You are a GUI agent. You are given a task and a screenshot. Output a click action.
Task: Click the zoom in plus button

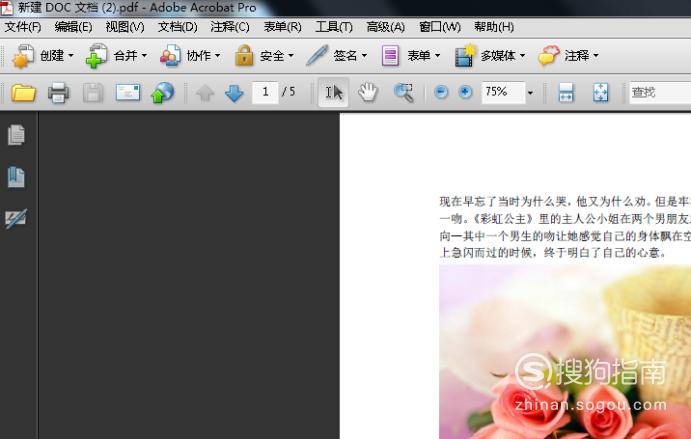[x=465, y=92]
